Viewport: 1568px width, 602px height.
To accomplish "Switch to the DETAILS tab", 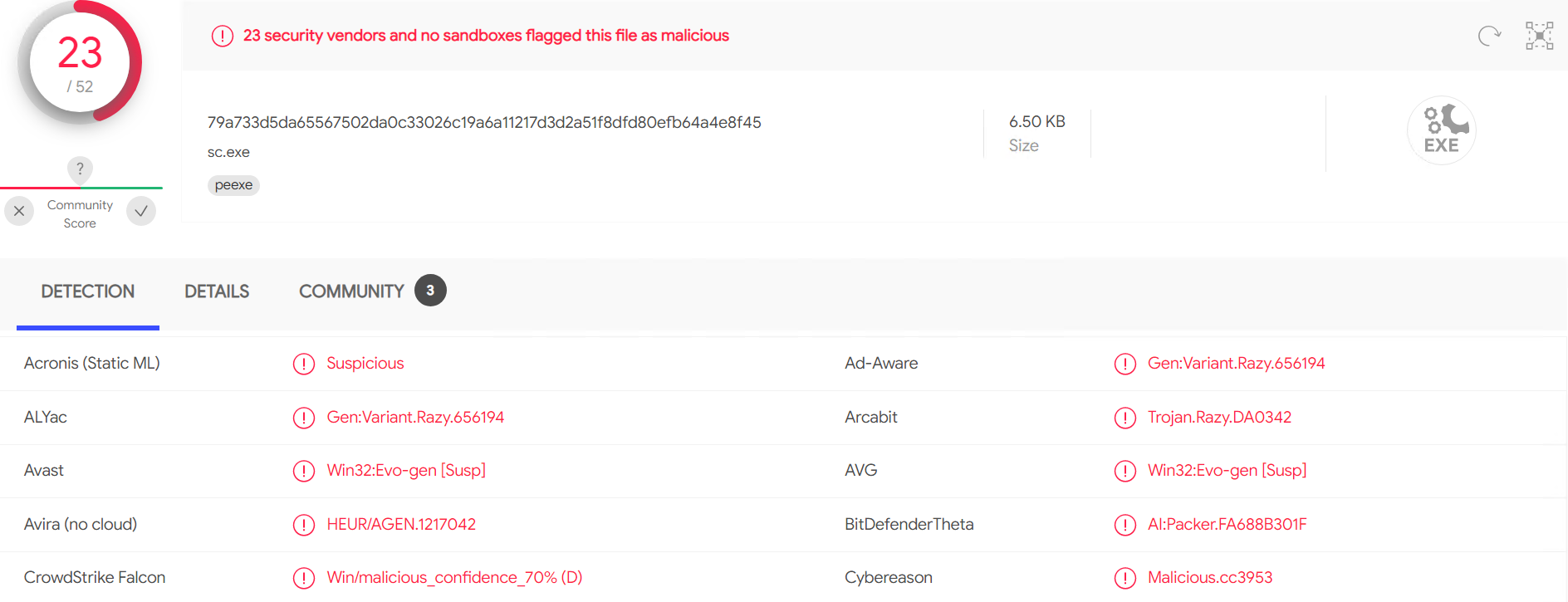I will tap(217, 291).
